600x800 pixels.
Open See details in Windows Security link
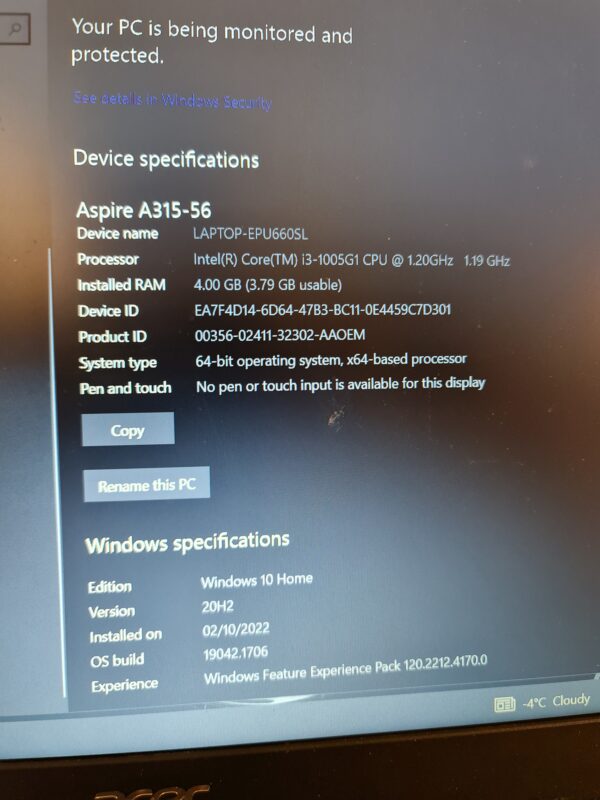[x=172, y=101]
